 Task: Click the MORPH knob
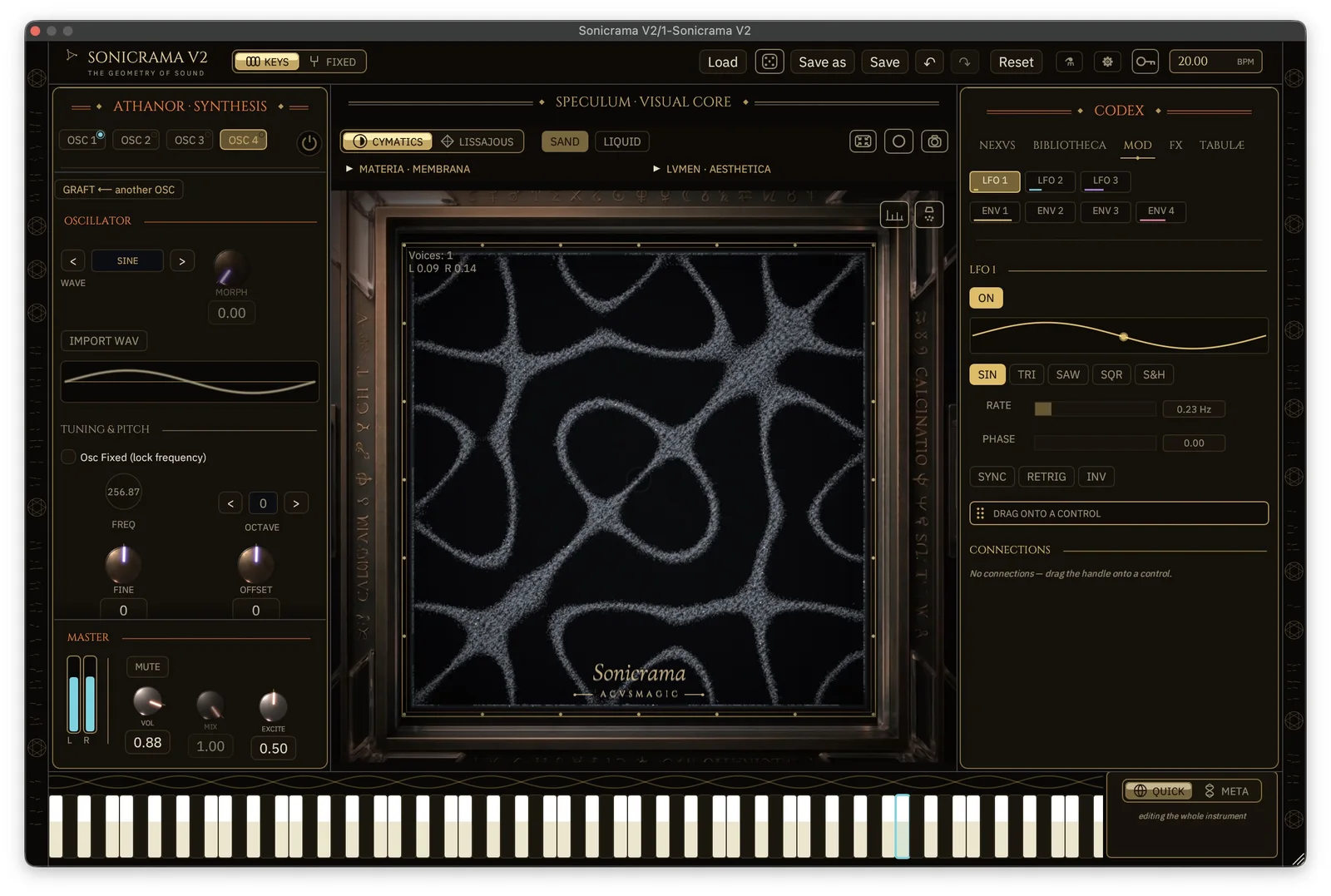[x=229, y=267]
